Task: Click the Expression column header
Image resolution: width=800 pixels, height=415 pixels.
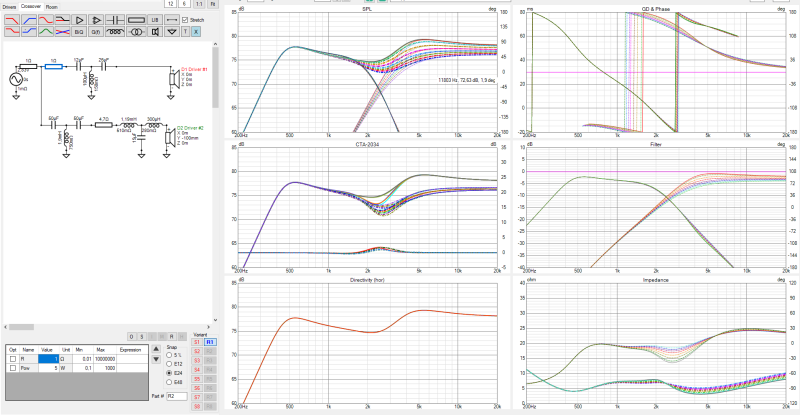Action: (131, 350)
